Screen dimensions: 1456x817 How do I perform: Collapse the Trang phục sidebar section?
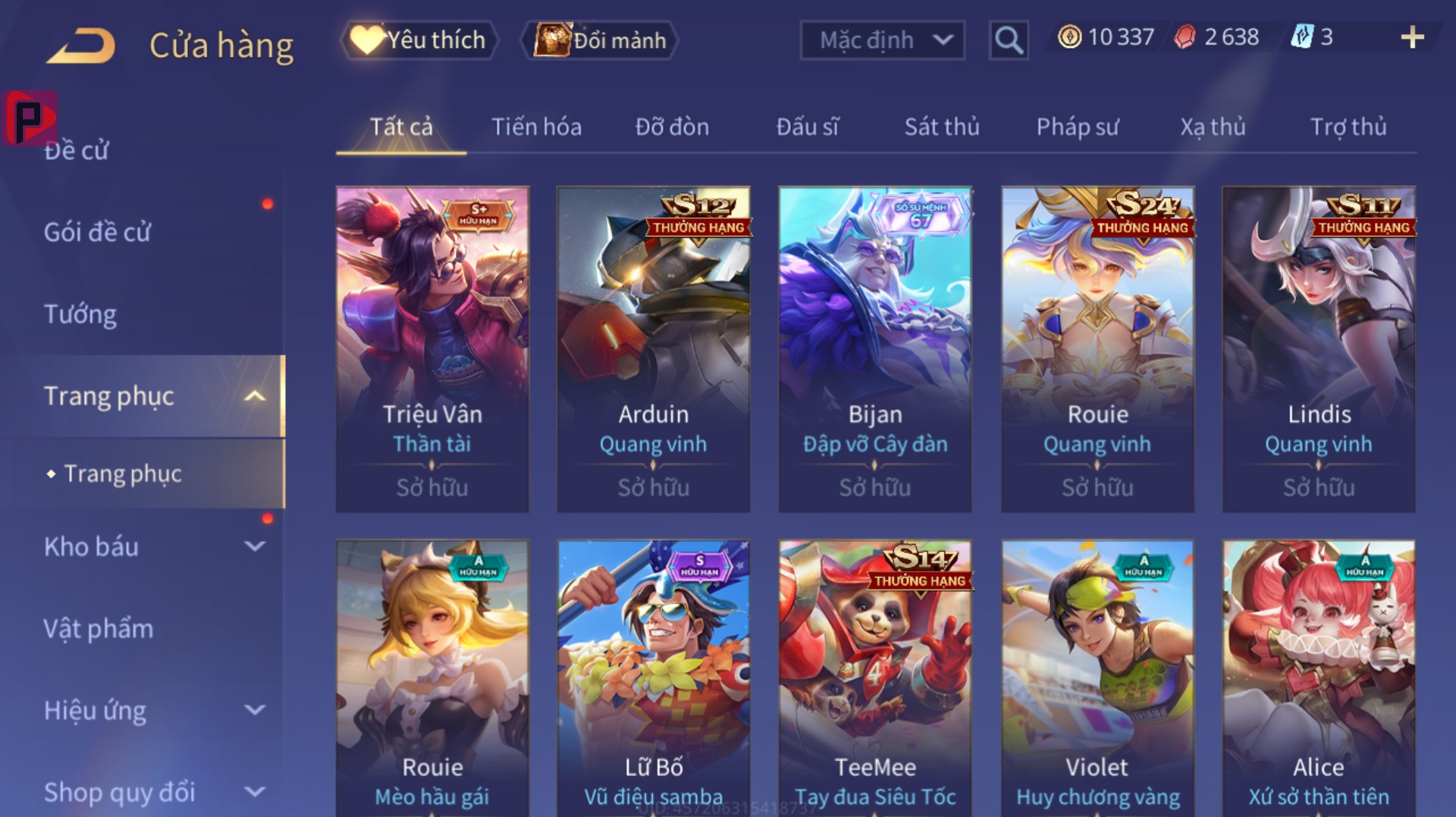pos(256,396)
